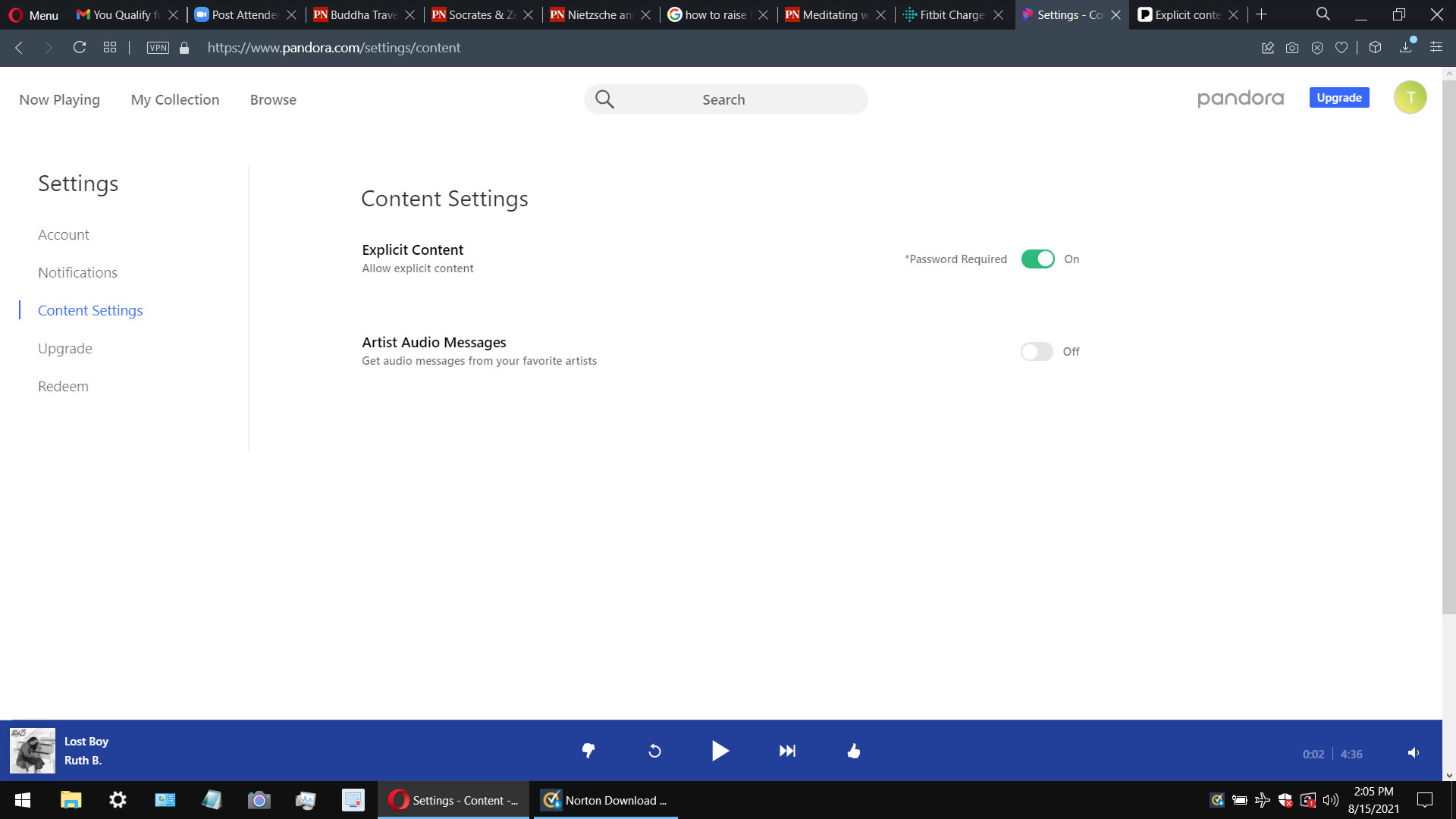The image size is (1456, 819).
Task: Open Account settings link
Action: click(64, 235)
